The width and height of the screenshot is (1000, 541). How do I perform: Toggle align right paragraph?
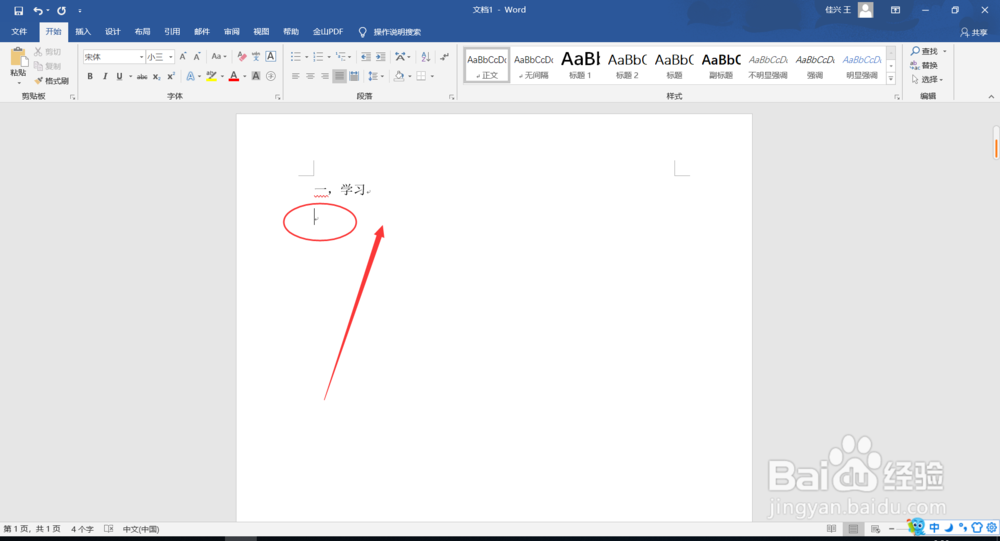[325, 77]
